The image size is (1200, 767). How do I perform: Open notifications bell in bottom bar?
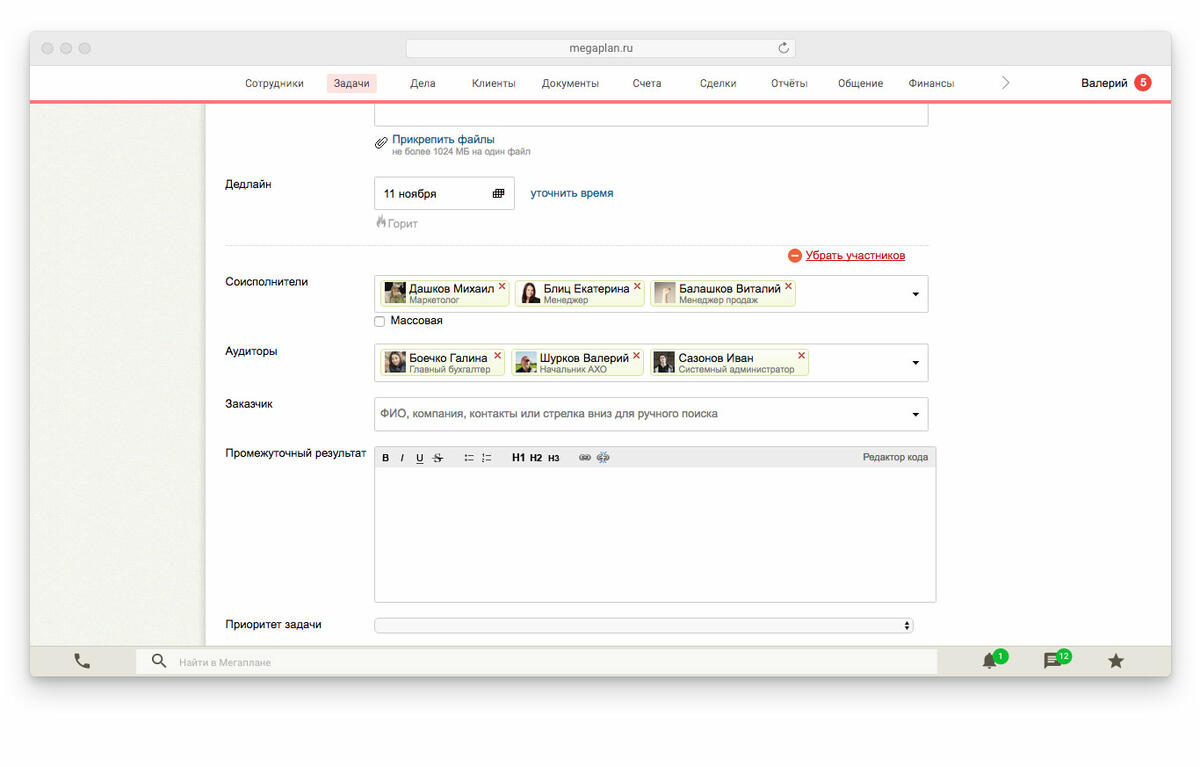[x=989, y=661]
